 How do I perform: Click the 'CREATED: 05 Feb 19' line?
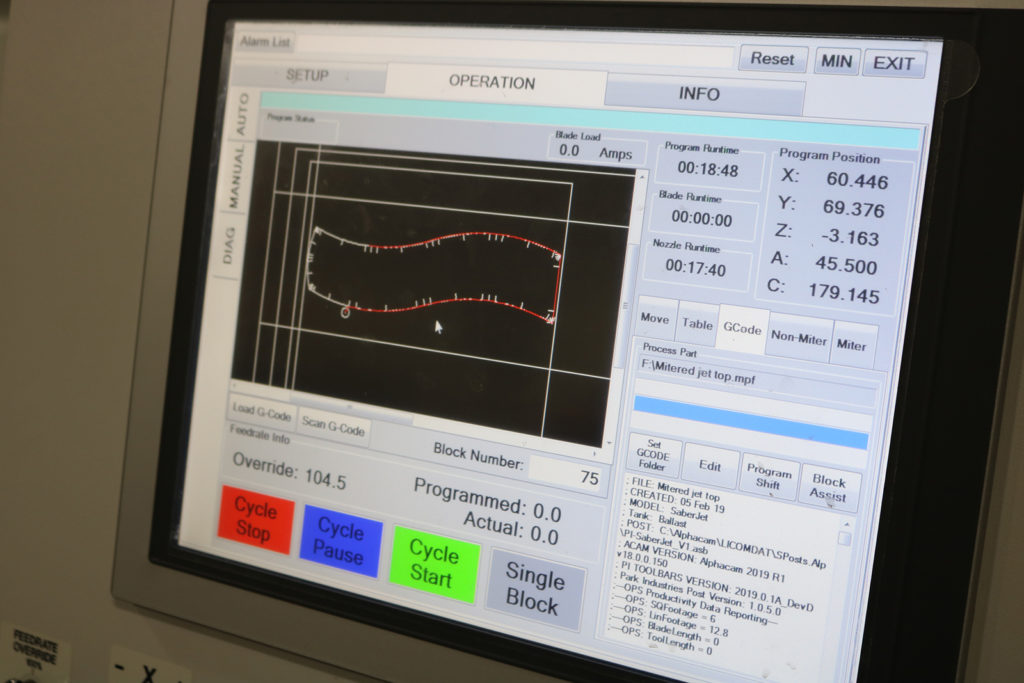677,501
